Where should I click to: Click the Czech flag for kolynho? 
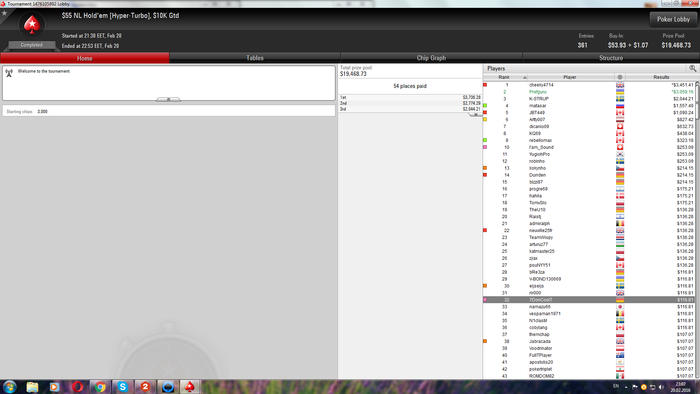point(620,168)
